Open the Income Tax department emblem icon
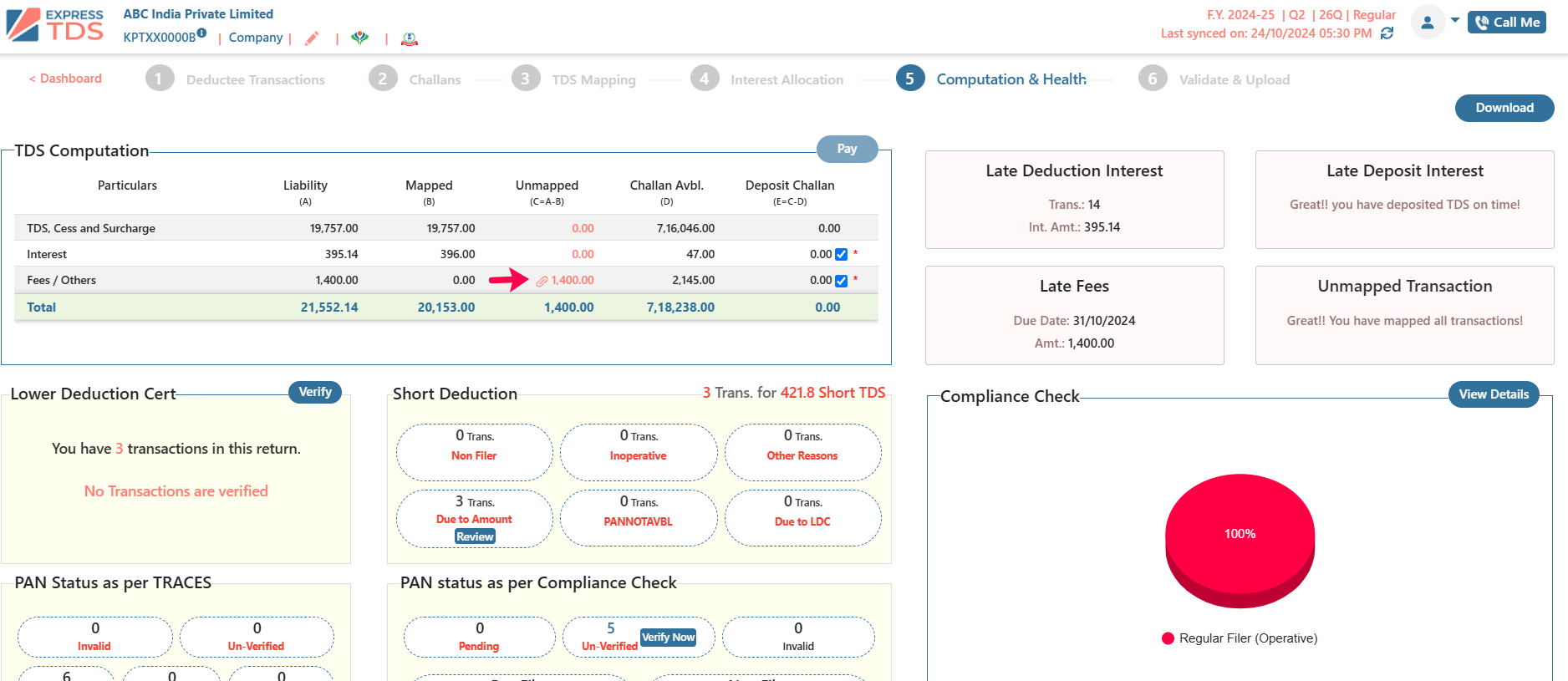 pyautogui.click(x=410, y=38)
